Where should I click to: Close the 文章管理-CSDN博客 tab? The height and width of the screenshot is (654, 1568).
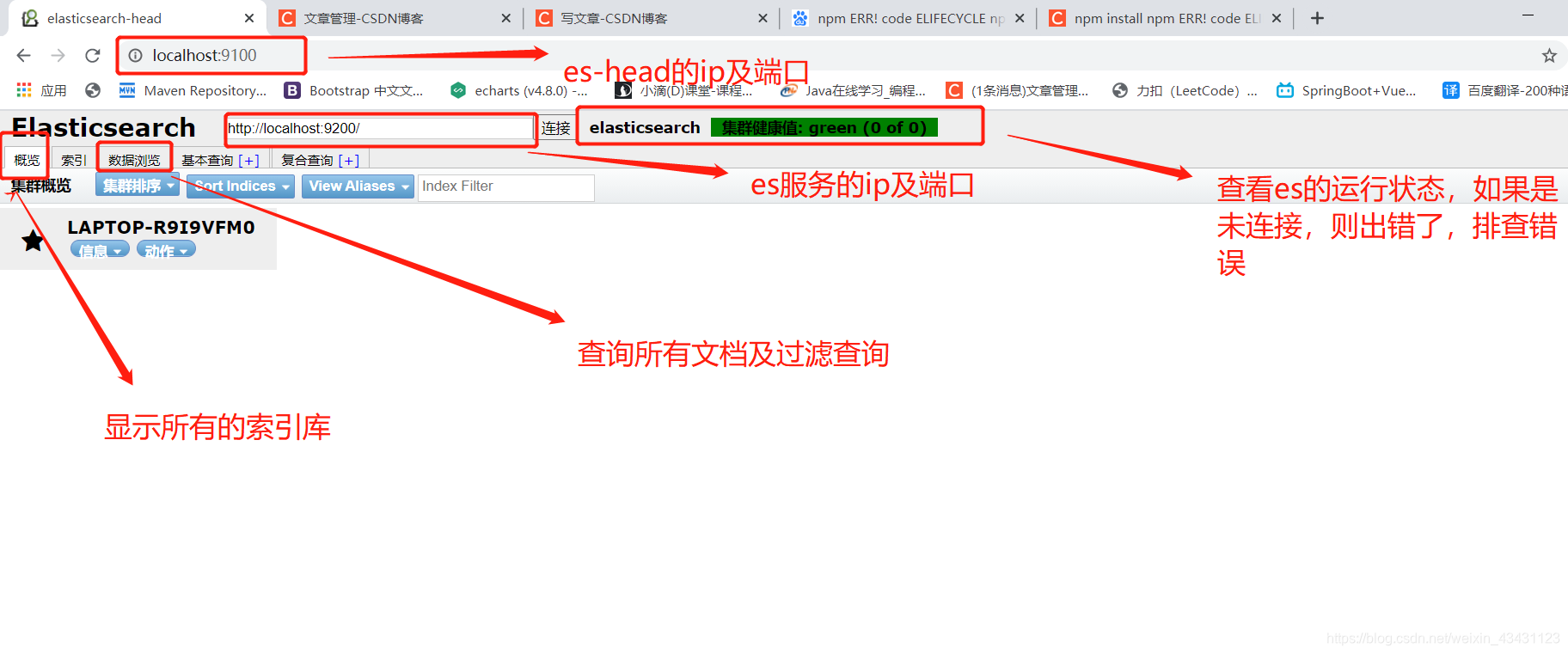pyautogui.click(x=505, y=18)
